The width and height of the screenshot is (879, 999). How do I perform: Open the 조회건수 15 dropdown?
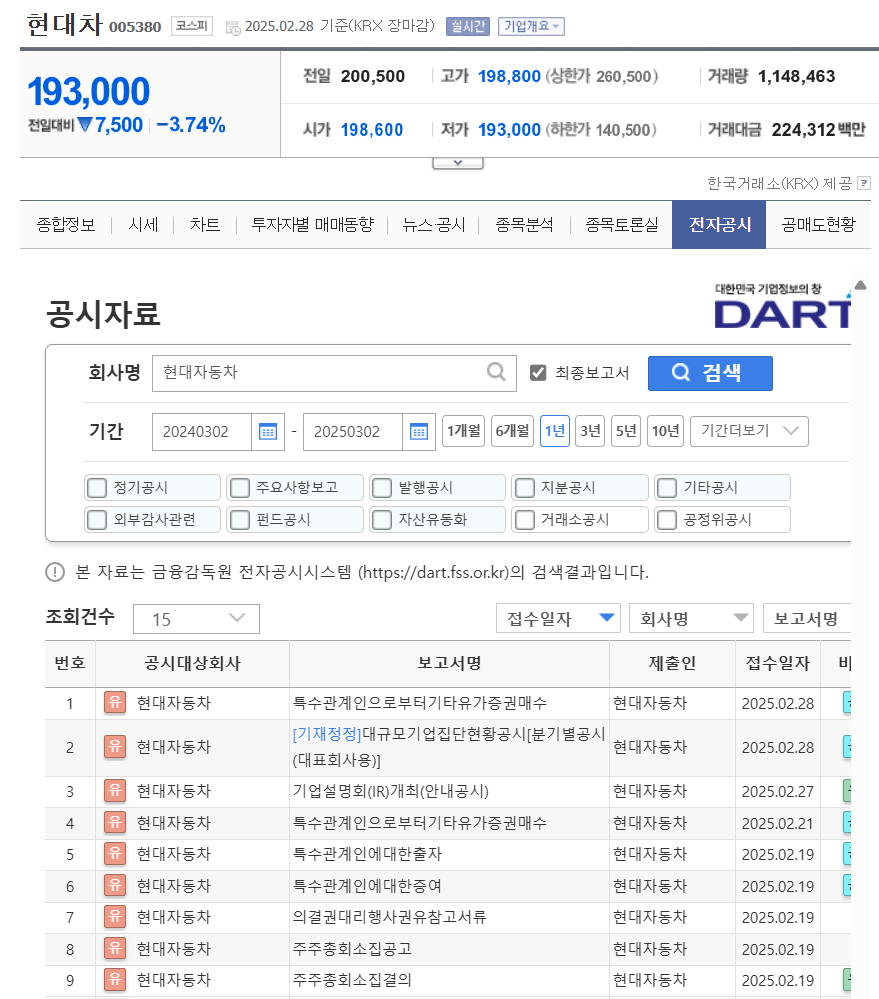196,619
